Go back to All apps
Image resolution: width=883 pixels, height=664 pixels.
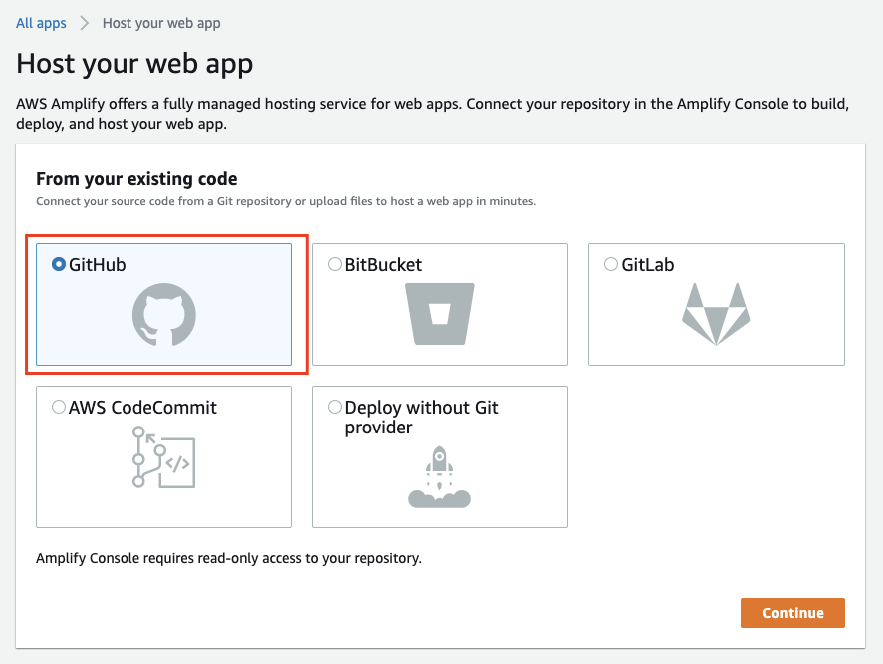tap(41, 23)
